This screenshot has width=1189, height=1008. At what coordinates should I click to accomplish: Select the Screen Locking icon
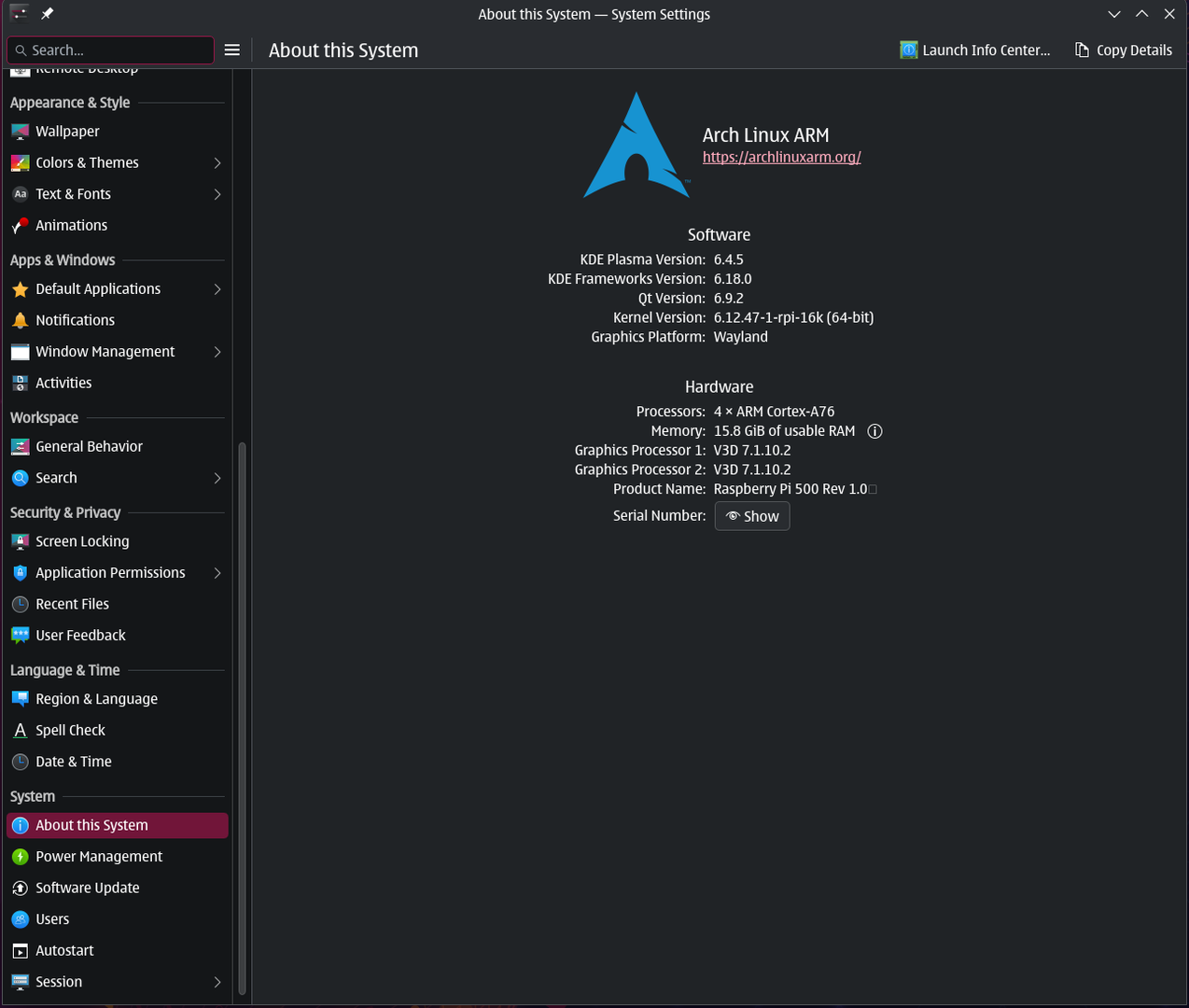click(20, 541)
